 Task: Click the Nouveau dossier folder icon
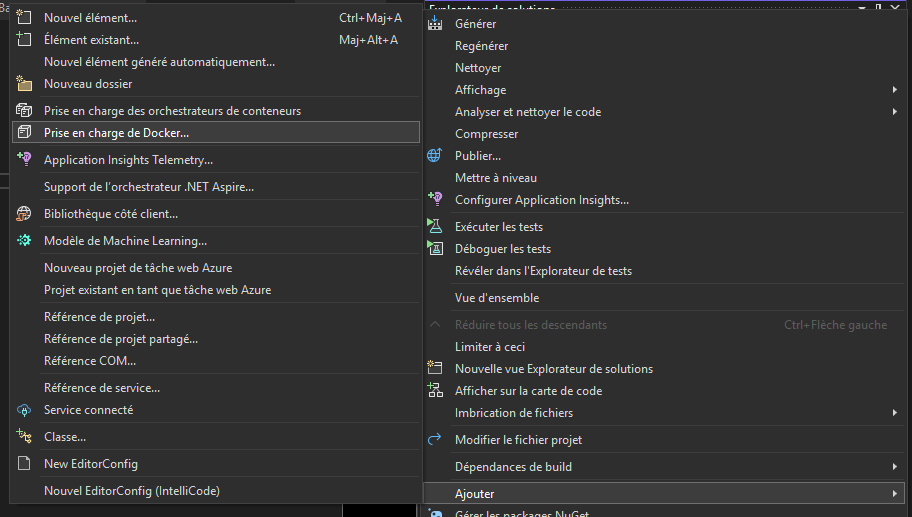coord(24,84)
